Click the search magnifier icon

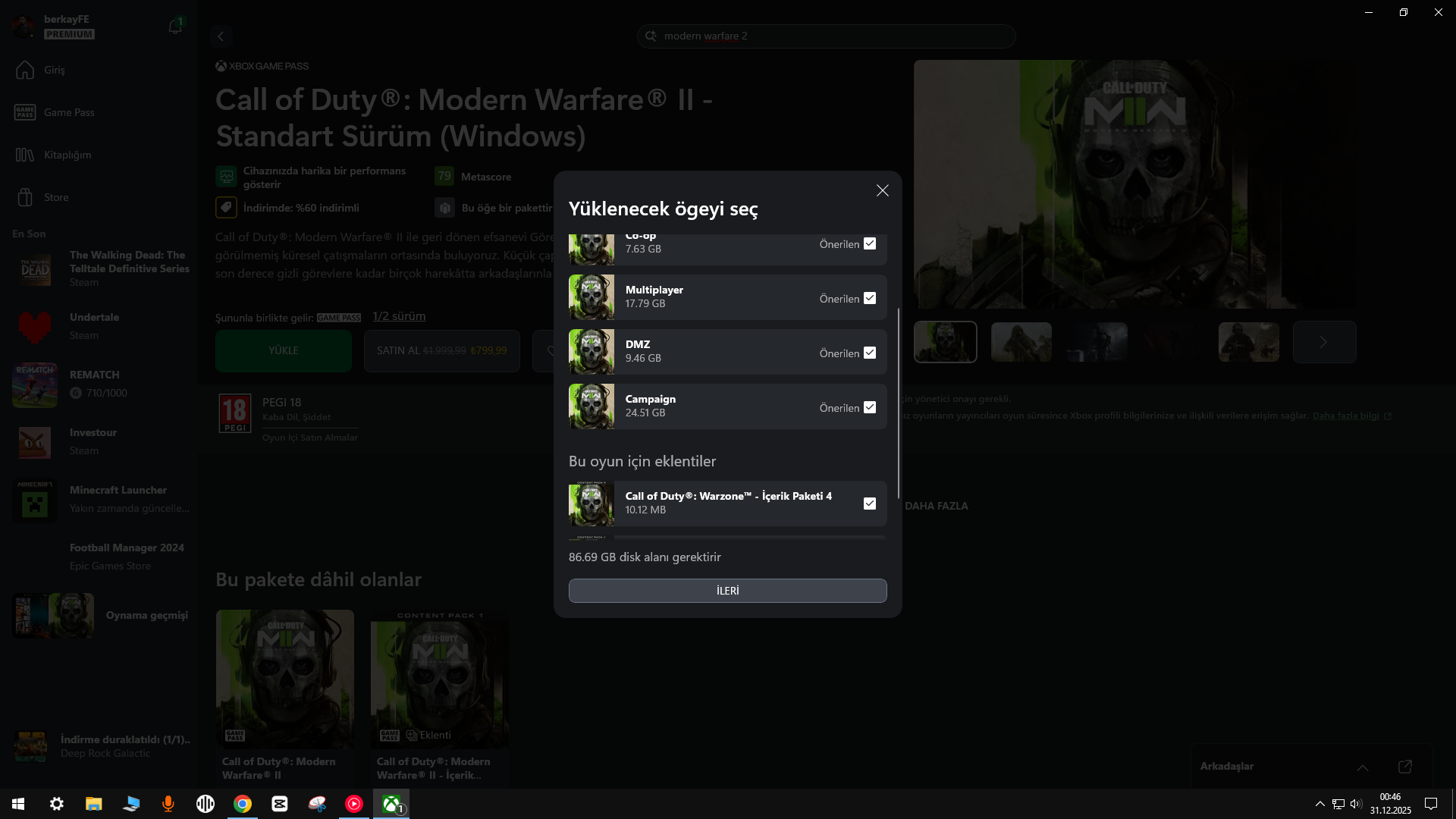[x=651, y=36]
